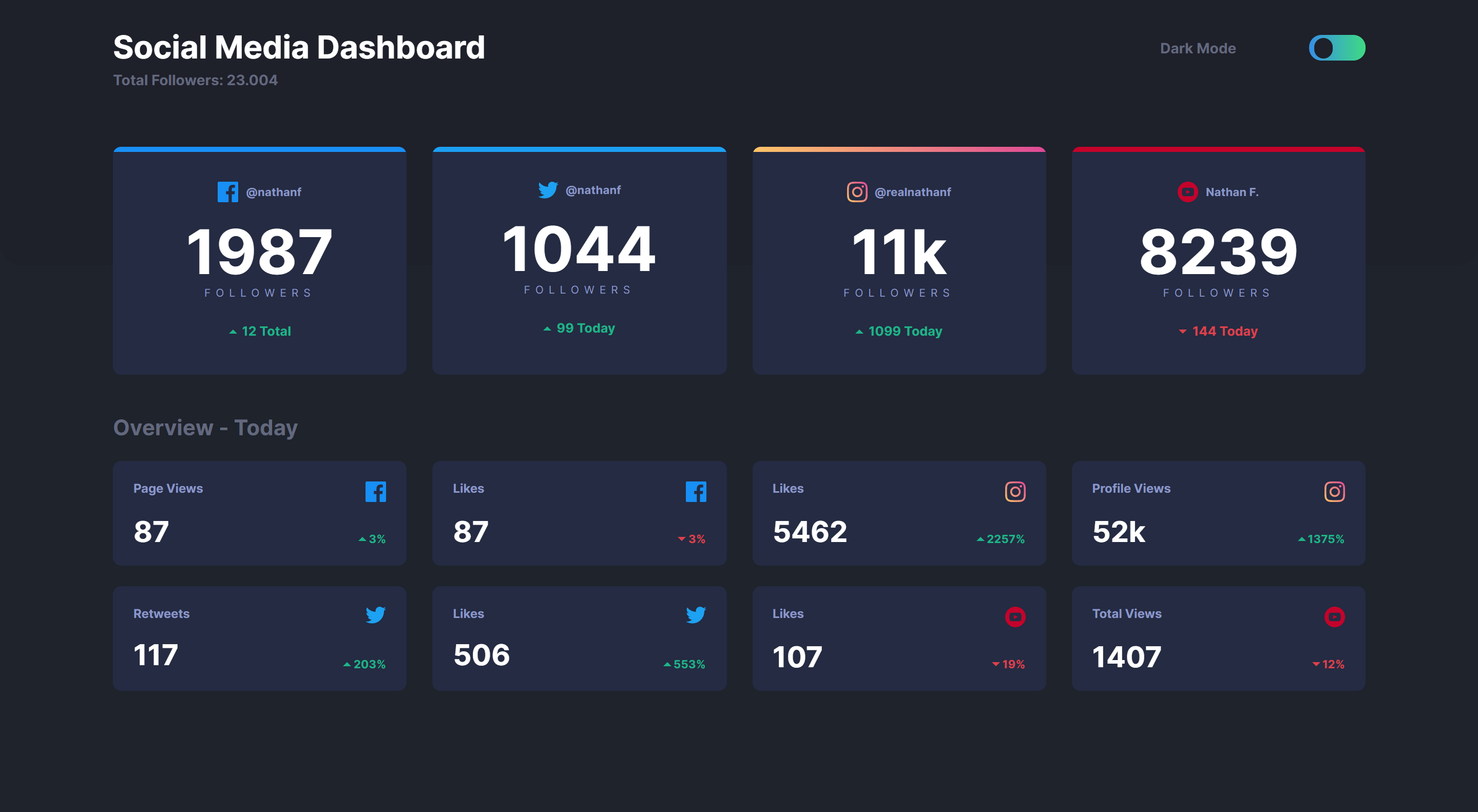Viewport: 1478px width, 812px height.
Task: Click the up arrow beside 553%
Action: coord(667,664)
